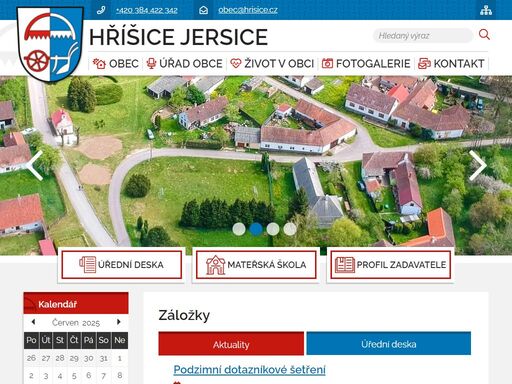This screenshot has height=384, width=512.
Task: Go to previous month in calendar
Action: 33,322
